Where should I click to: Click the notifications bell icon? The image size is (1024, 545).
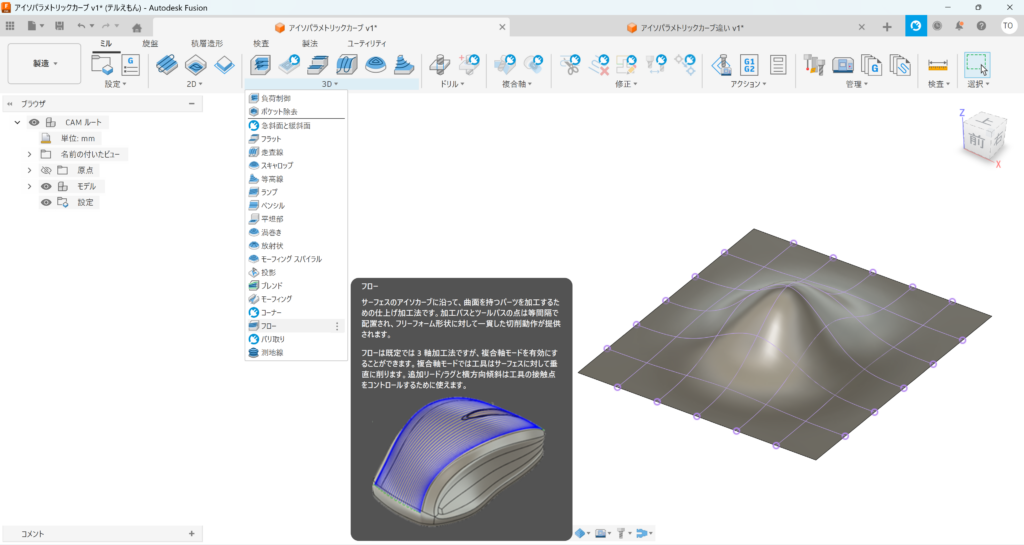pos(959,27)
